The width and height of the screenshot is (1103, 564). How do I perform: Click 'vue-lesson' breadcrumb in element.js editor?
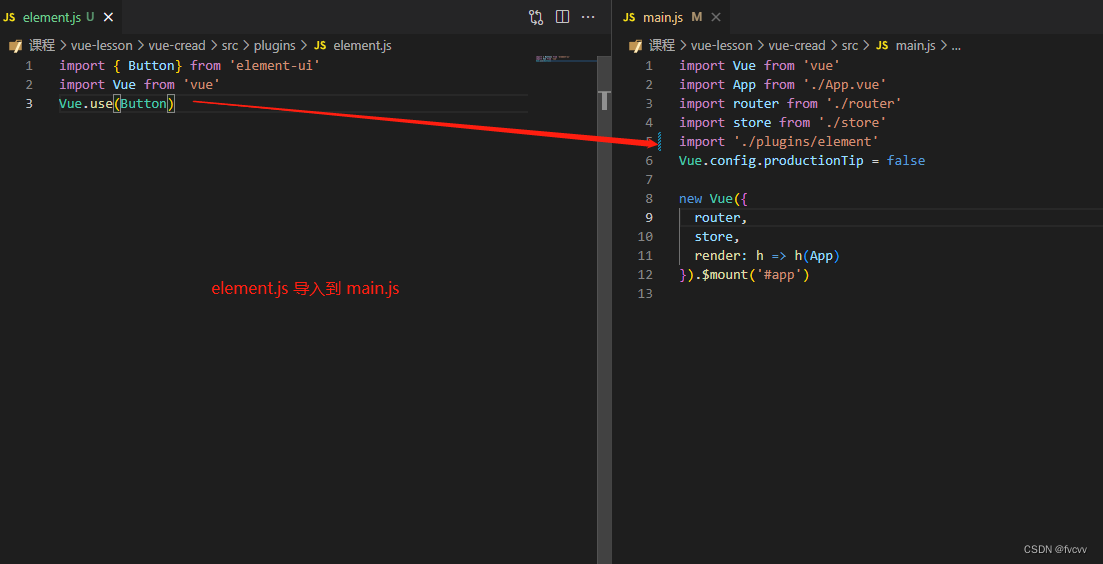(x=102, y=46)
